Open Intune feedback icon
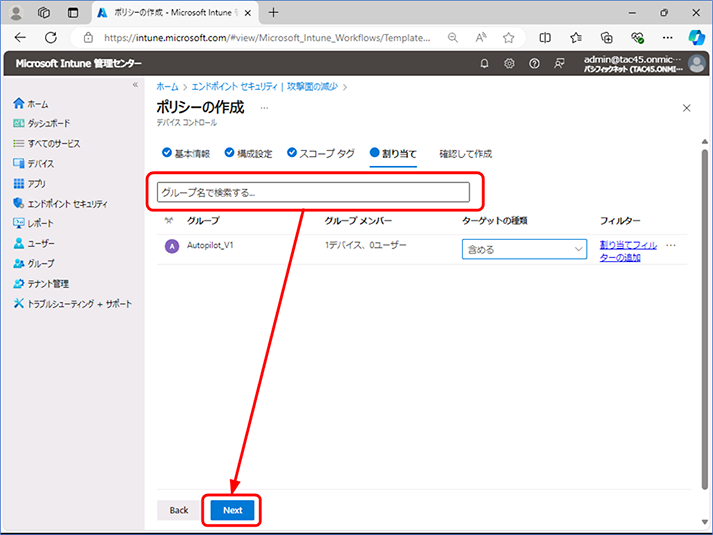Viewport: 713px width, 535px height. 559,64
